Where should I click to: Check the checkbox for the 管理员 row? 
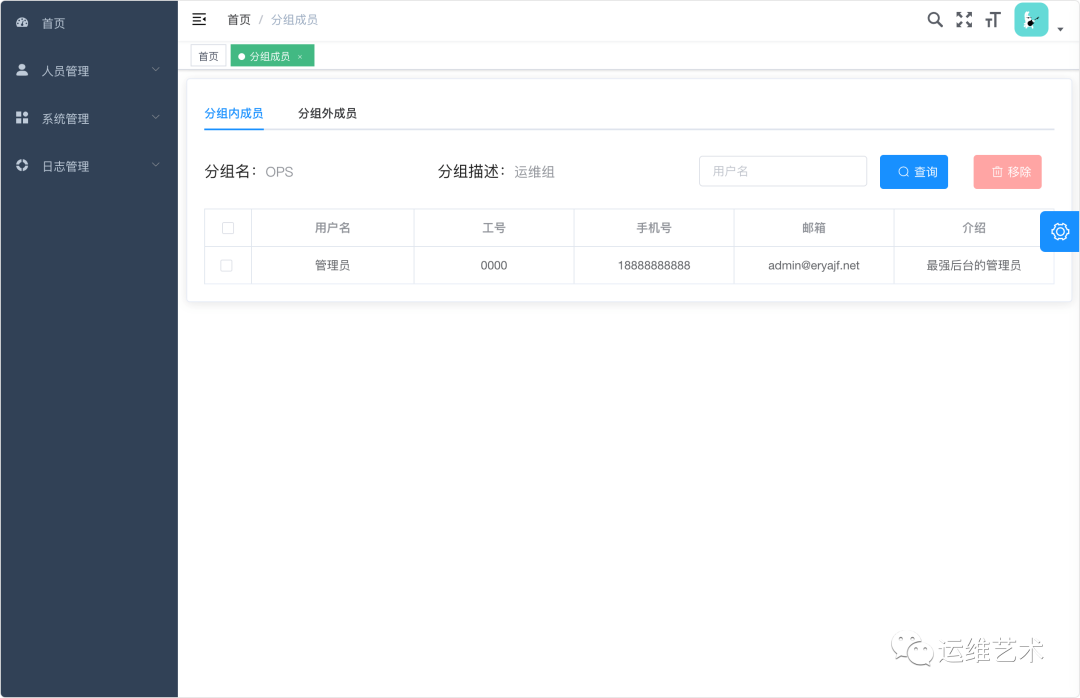[227, 265]
